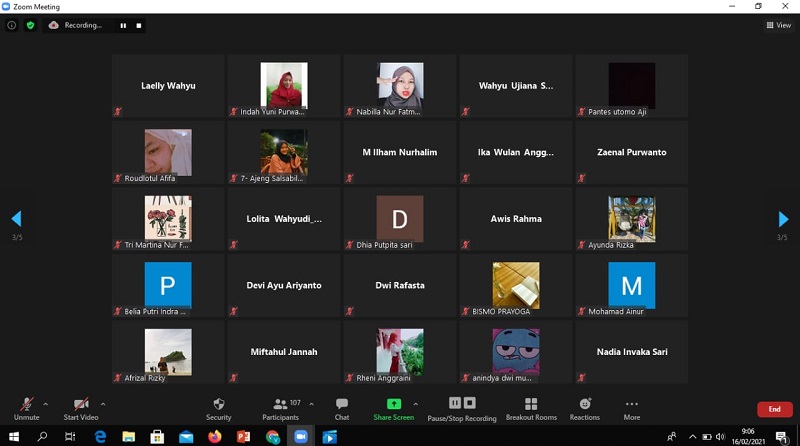Expand video options arrow beside Start Video
This screenshot has width=800, height=446.
(x=103, y=404)
